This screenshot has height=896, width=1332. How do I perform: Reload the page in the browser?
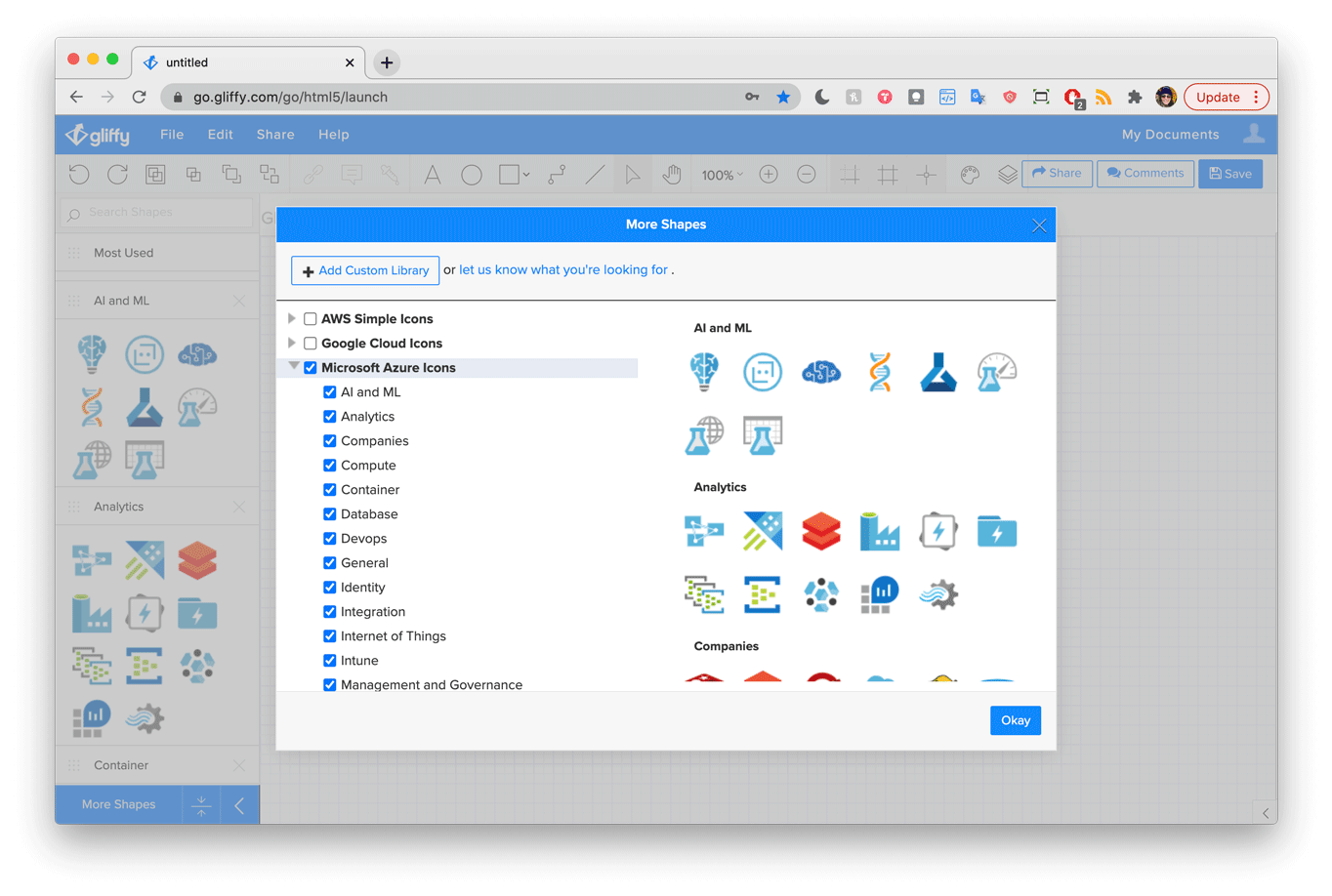pyautogui.click(x=139, y=97)
